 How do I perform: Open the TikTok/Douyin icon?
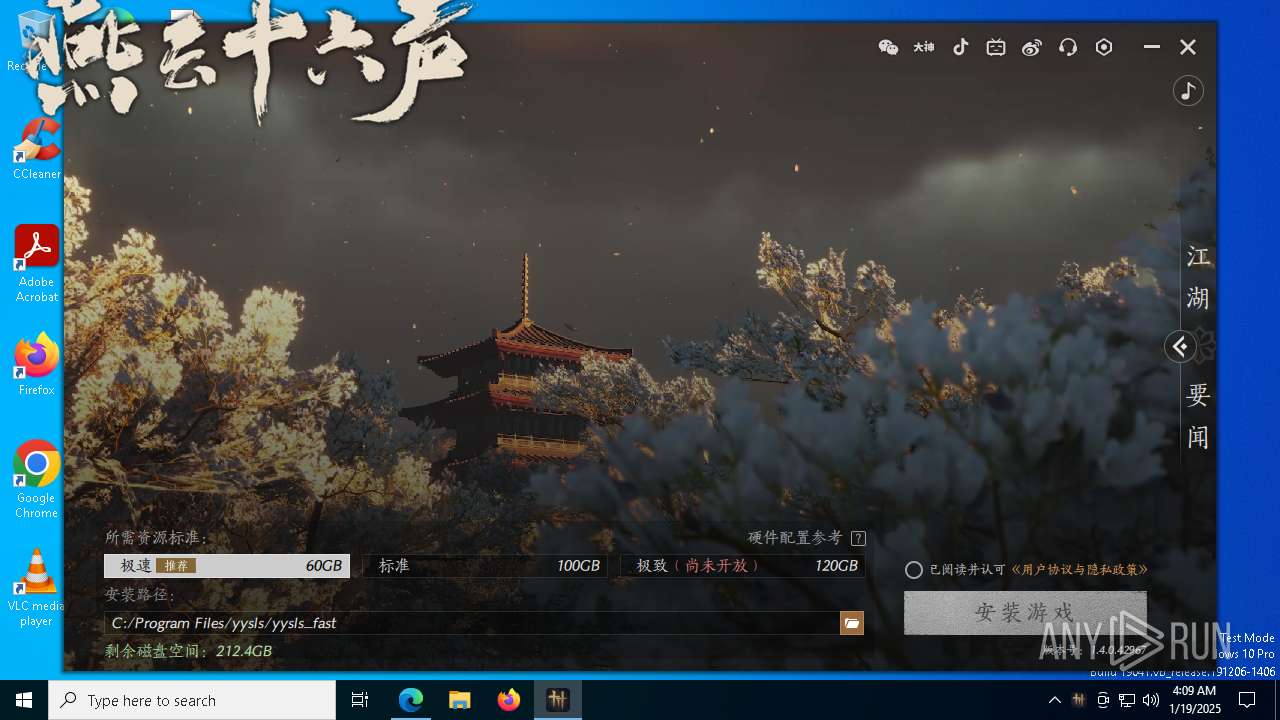coord(960,47)
